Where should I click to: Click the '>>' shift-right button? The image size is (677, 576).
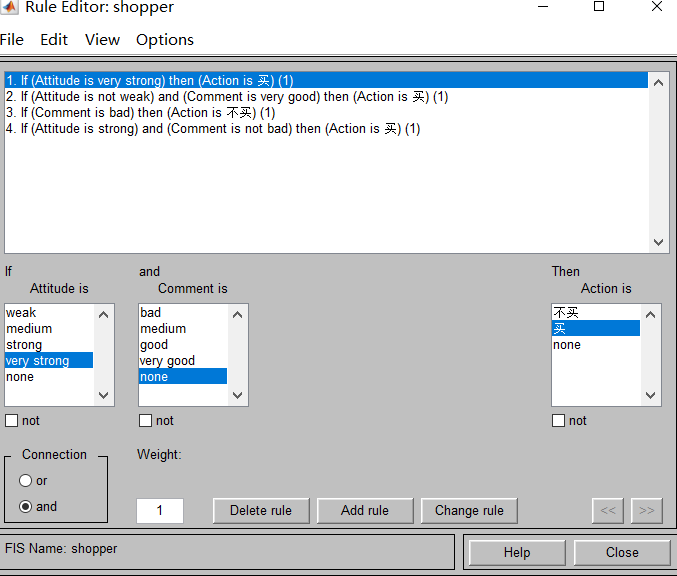(646, 511)
